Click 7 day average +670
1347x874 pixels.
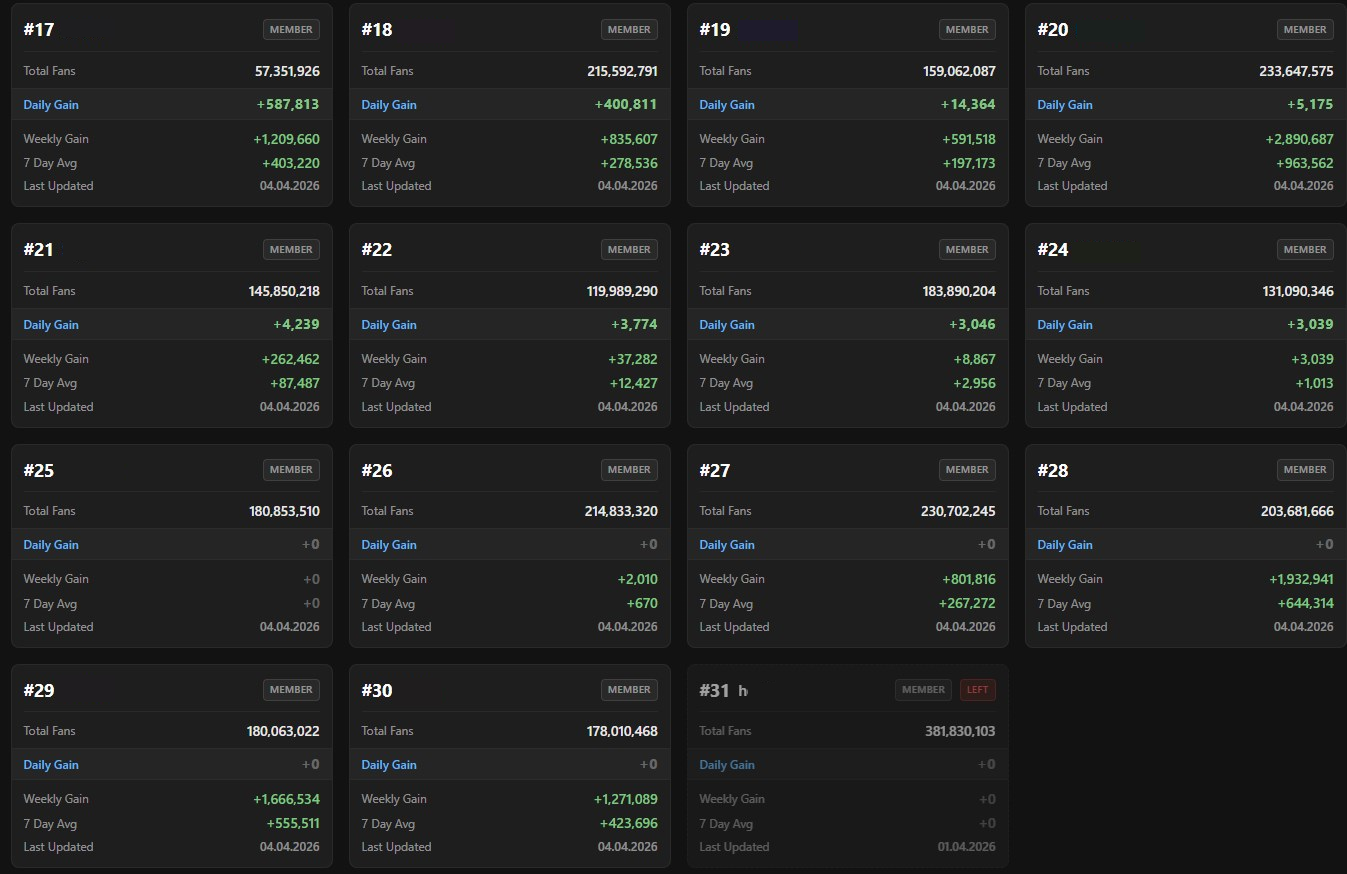point(642,603)
